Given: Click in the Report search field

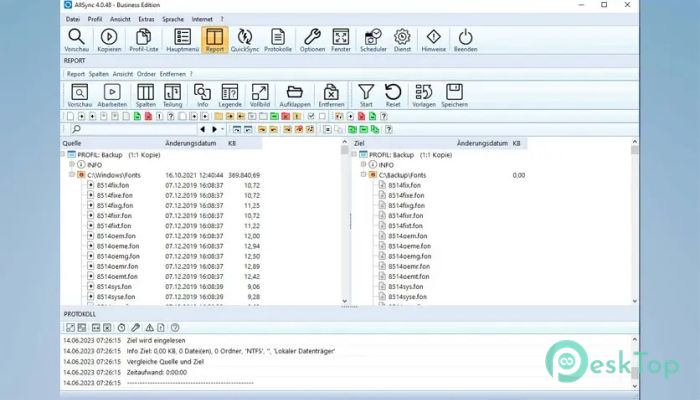Looking at the screenshot, I should click(x=134, y=129).
